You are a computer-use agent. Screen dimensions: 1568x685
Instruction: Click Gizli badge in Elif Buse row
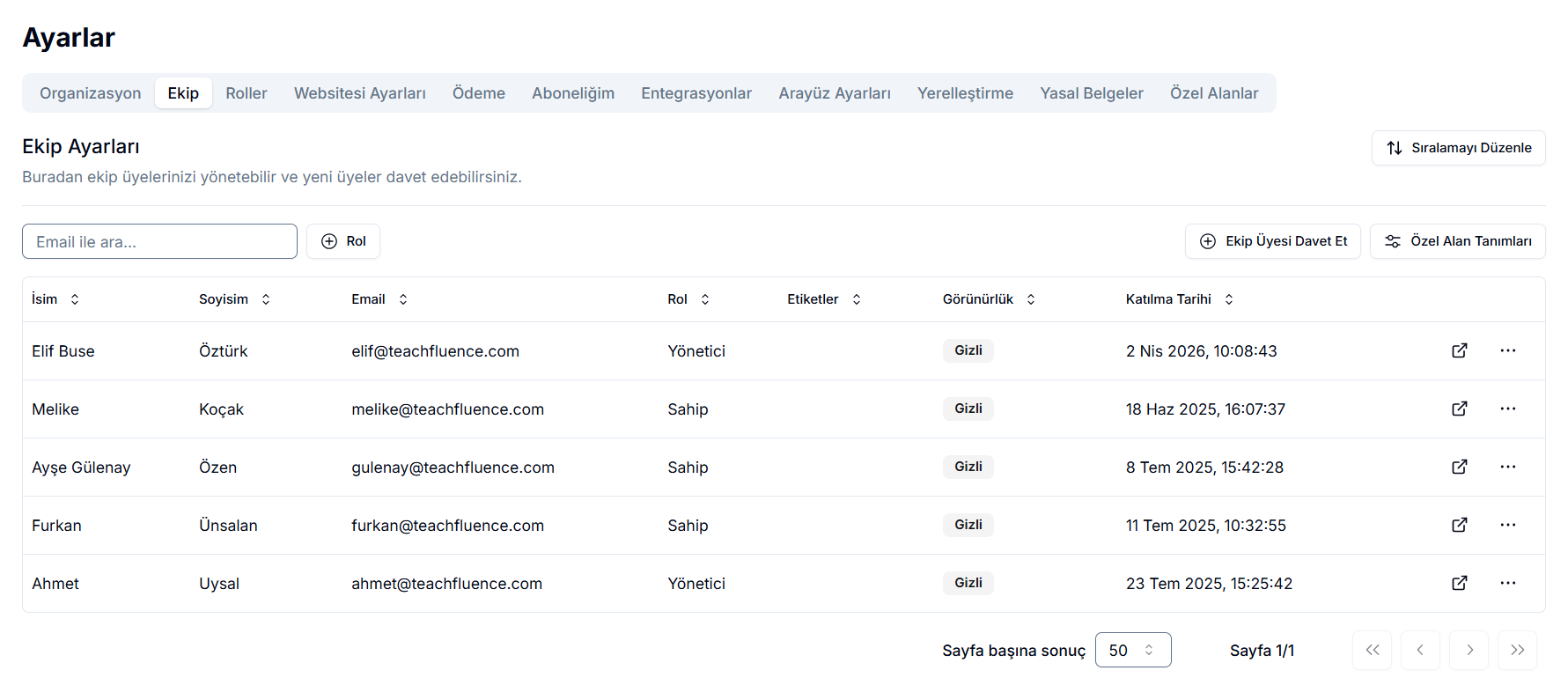[968, 350]
